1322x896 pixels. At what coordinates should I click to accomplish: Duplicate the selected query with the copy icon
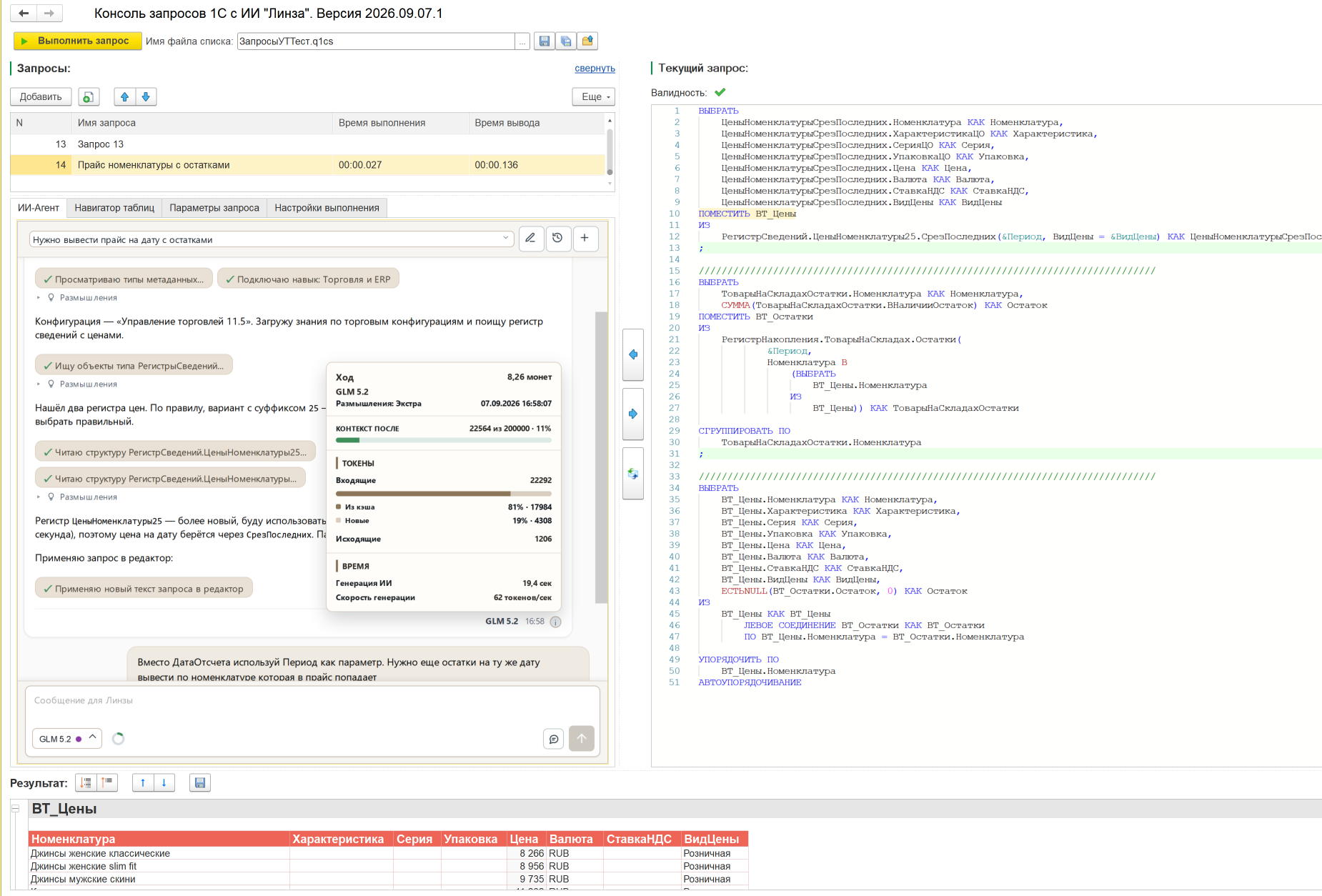(x=89, y=96)
